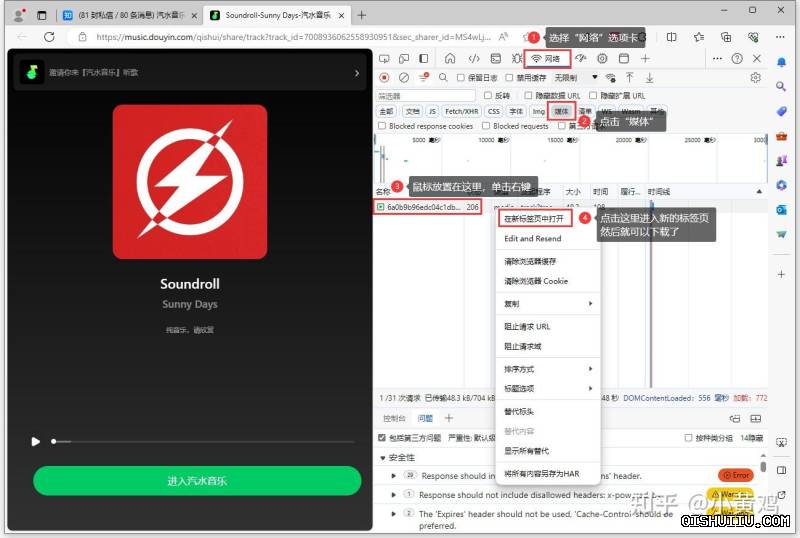Switch to the 控制台 console drawer tab
800x538 pixels.
pos(394,419)
